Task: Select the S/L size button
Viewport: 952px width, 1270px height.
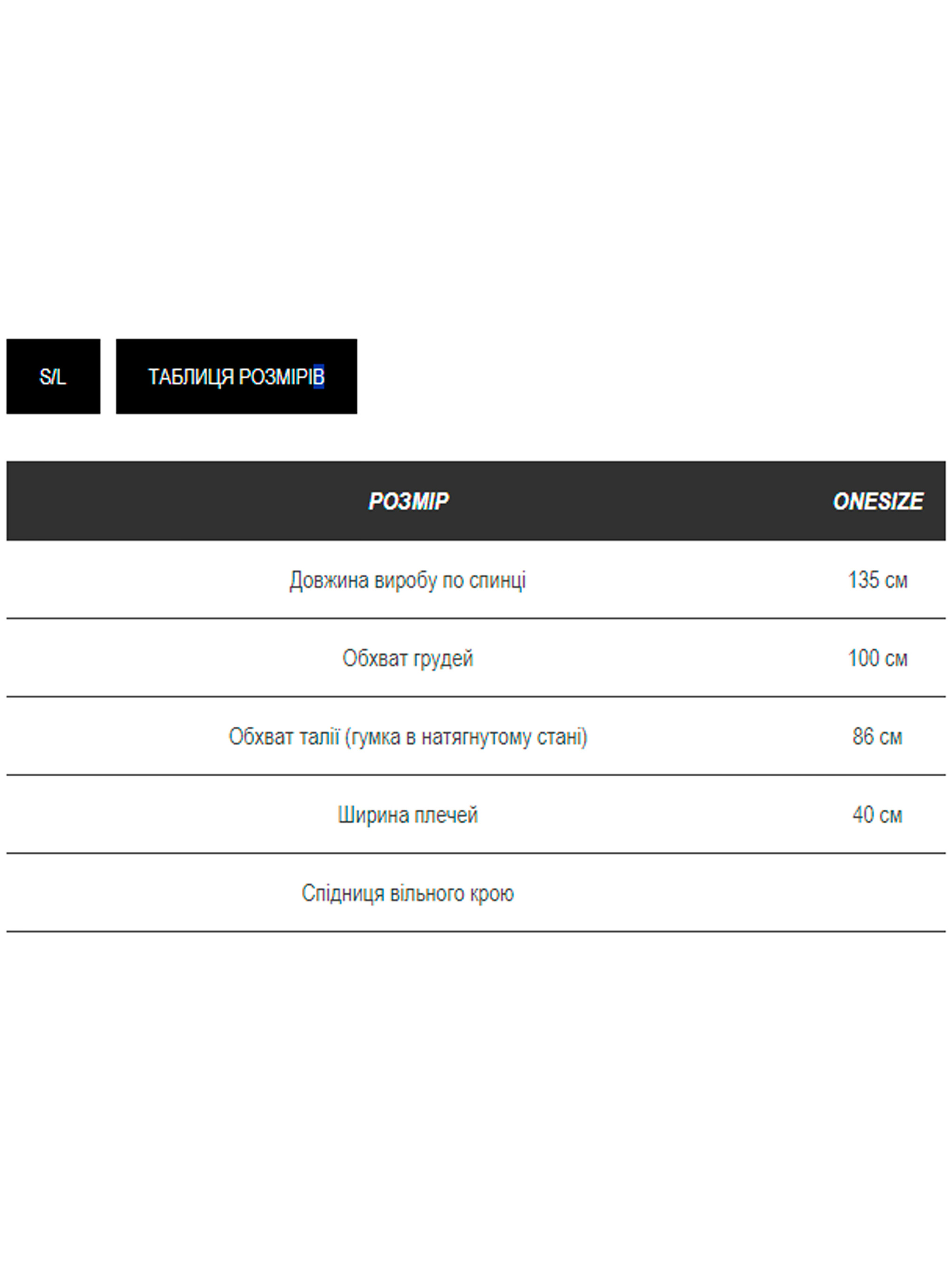Action: pos(53,377)
